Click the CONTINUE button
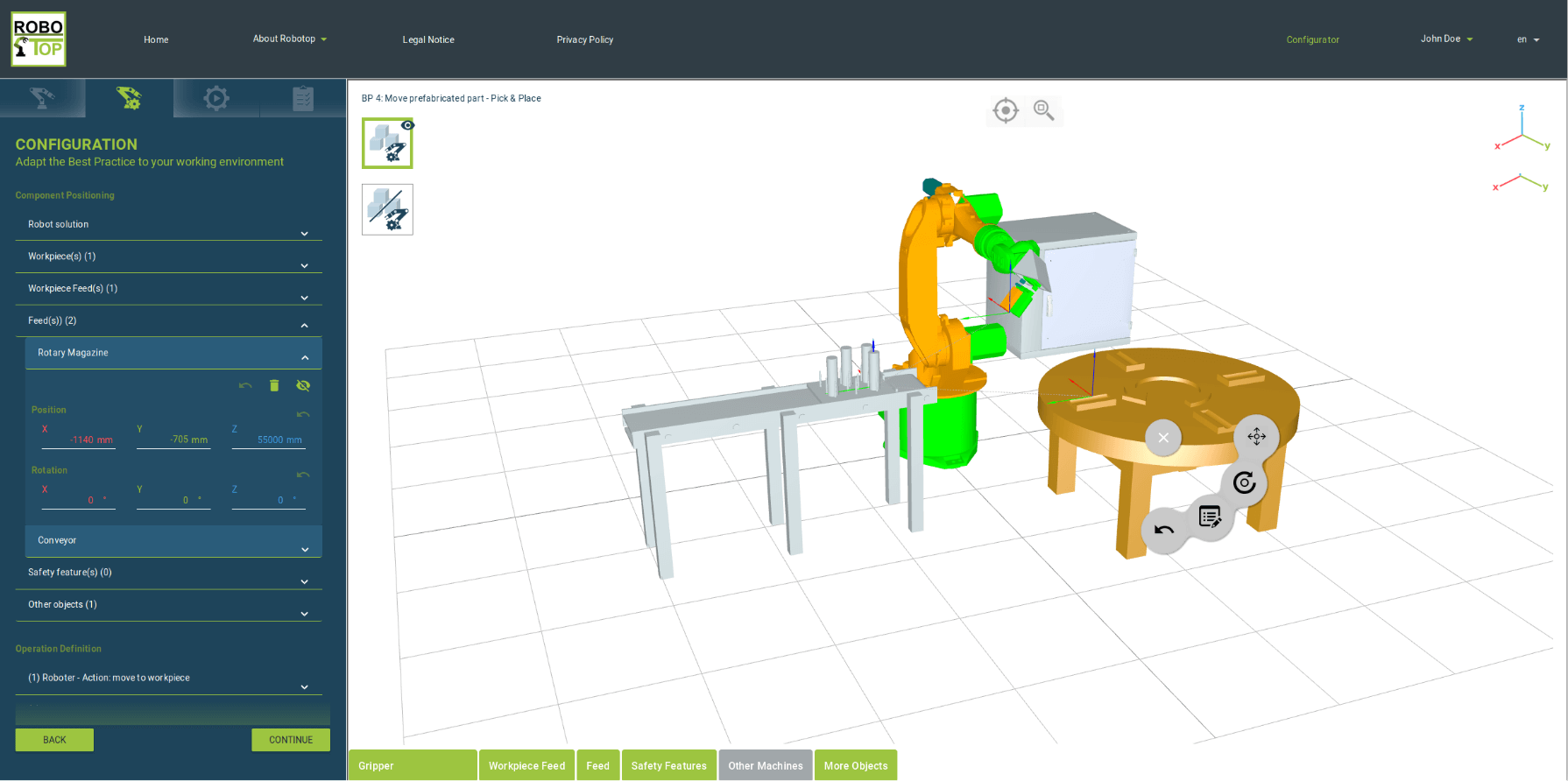This screenshot has width=1568, height=781. [x=291, y=740]
